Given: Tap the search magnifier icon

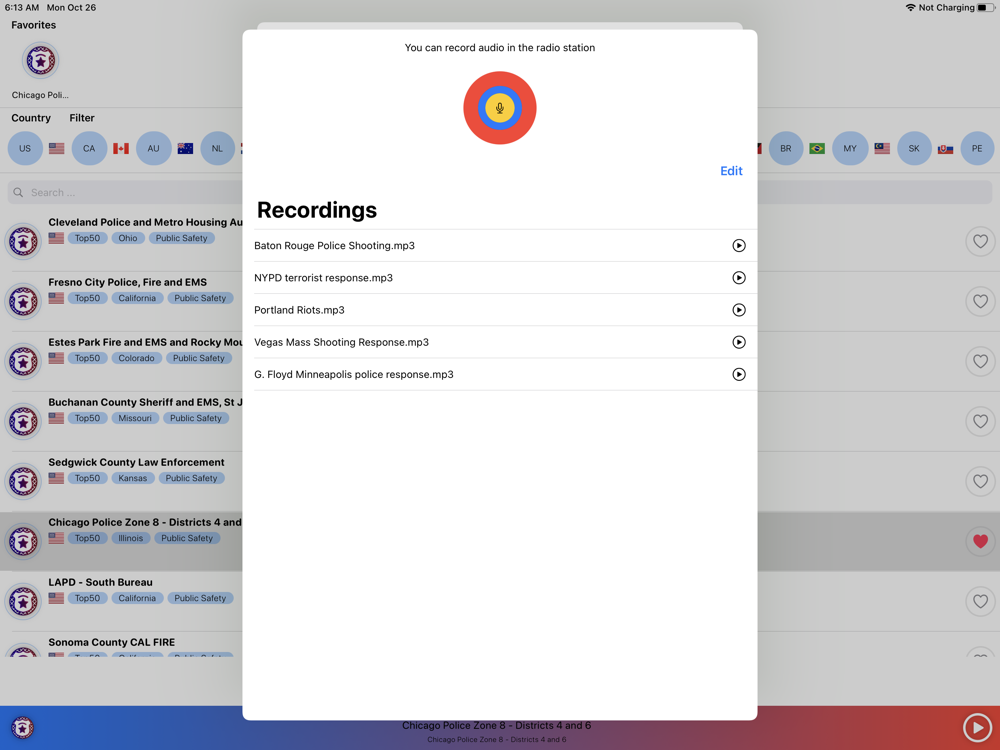Looking at the screenshot, I should click(x=18, y=193).
